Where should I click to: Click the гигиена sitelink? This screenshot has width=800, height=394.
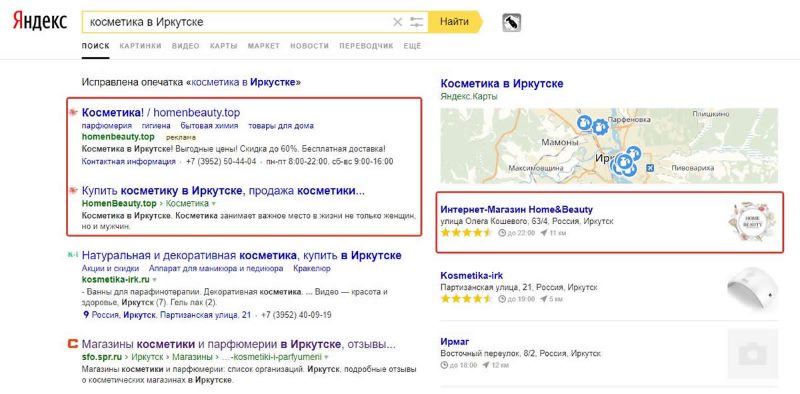coord(156,126)
